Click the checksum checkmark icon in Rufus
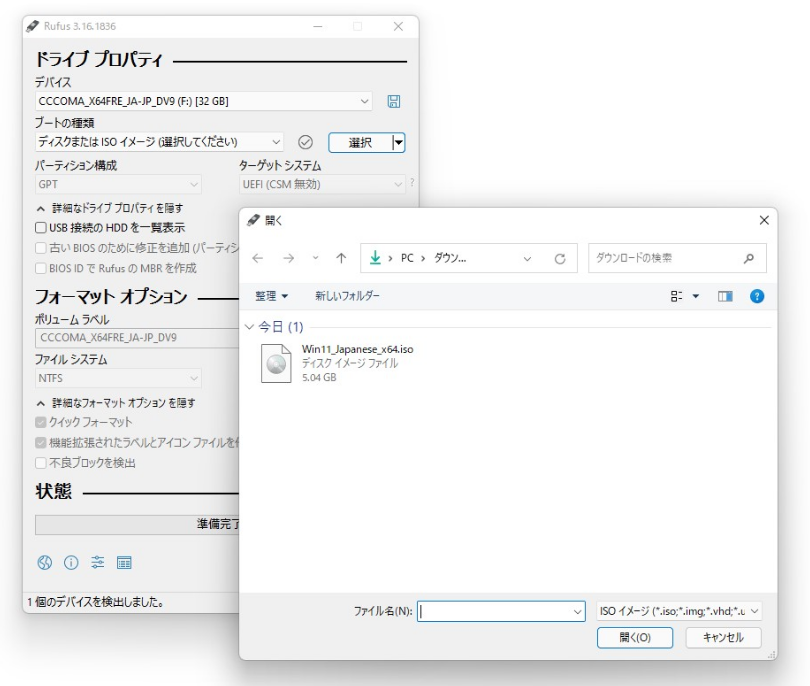The image size is (810, 686). (x=305, y=142)
